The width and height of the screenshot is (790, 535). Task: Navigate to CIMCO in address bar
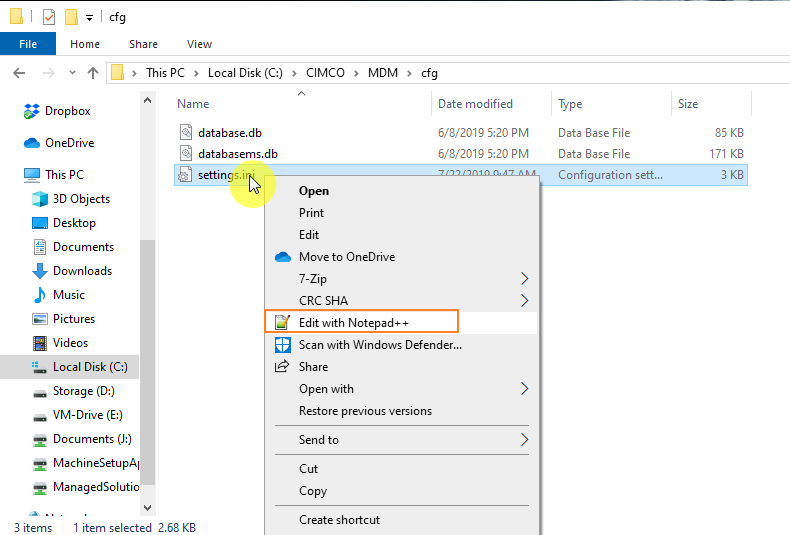click(x=325, y=73)
